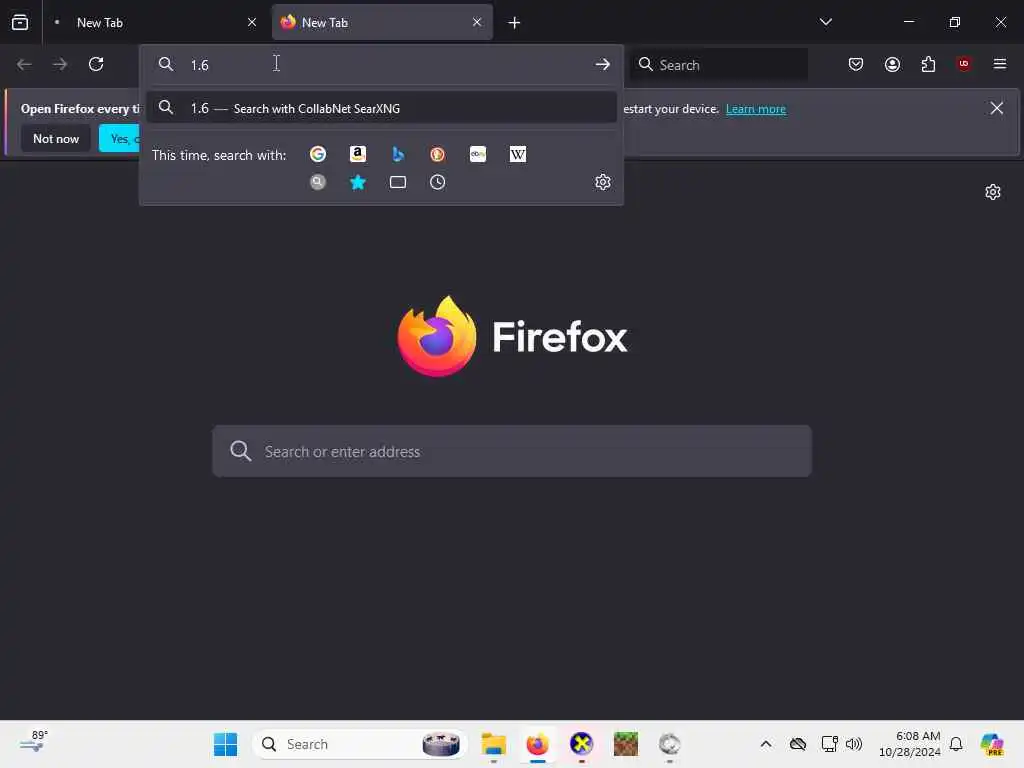Open the weather widget showing 89°

click(x=34, y=743)
